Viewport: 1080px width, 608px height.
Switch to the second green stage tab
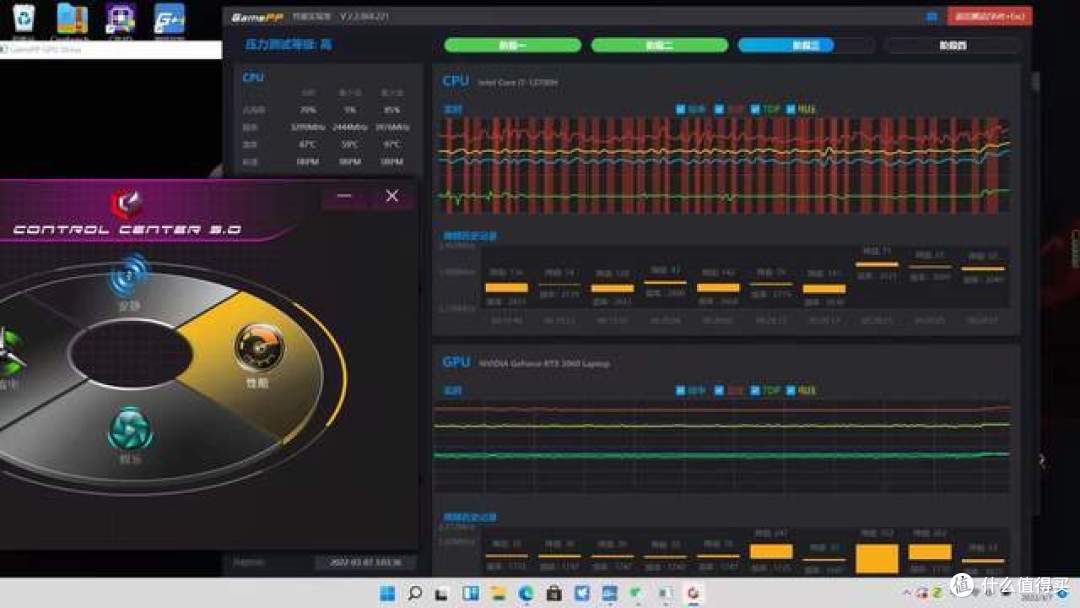pyautogui.click(x=659, y=45)
